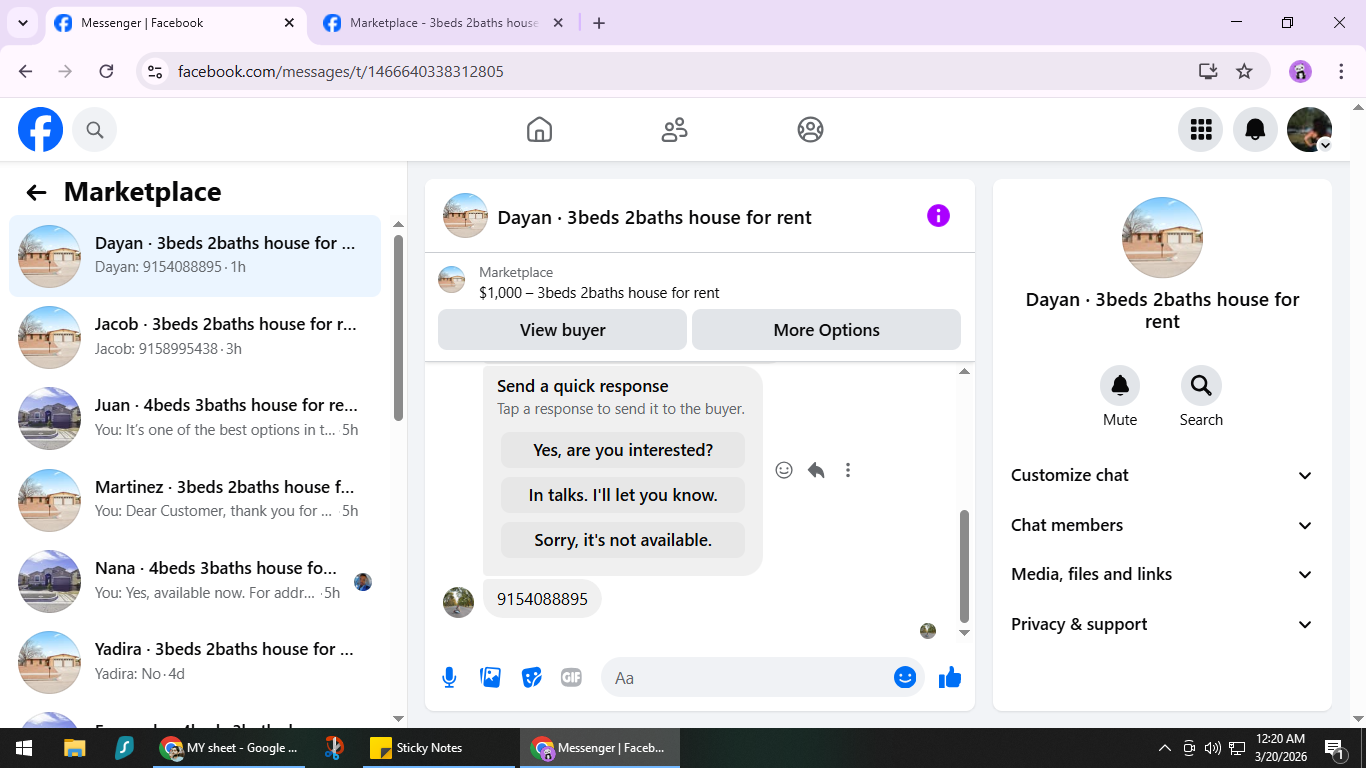The image size is (1366, 768).
Task: Click the 9154088895 message bubble
Action: pyautogui.click(x=542, y=599)
